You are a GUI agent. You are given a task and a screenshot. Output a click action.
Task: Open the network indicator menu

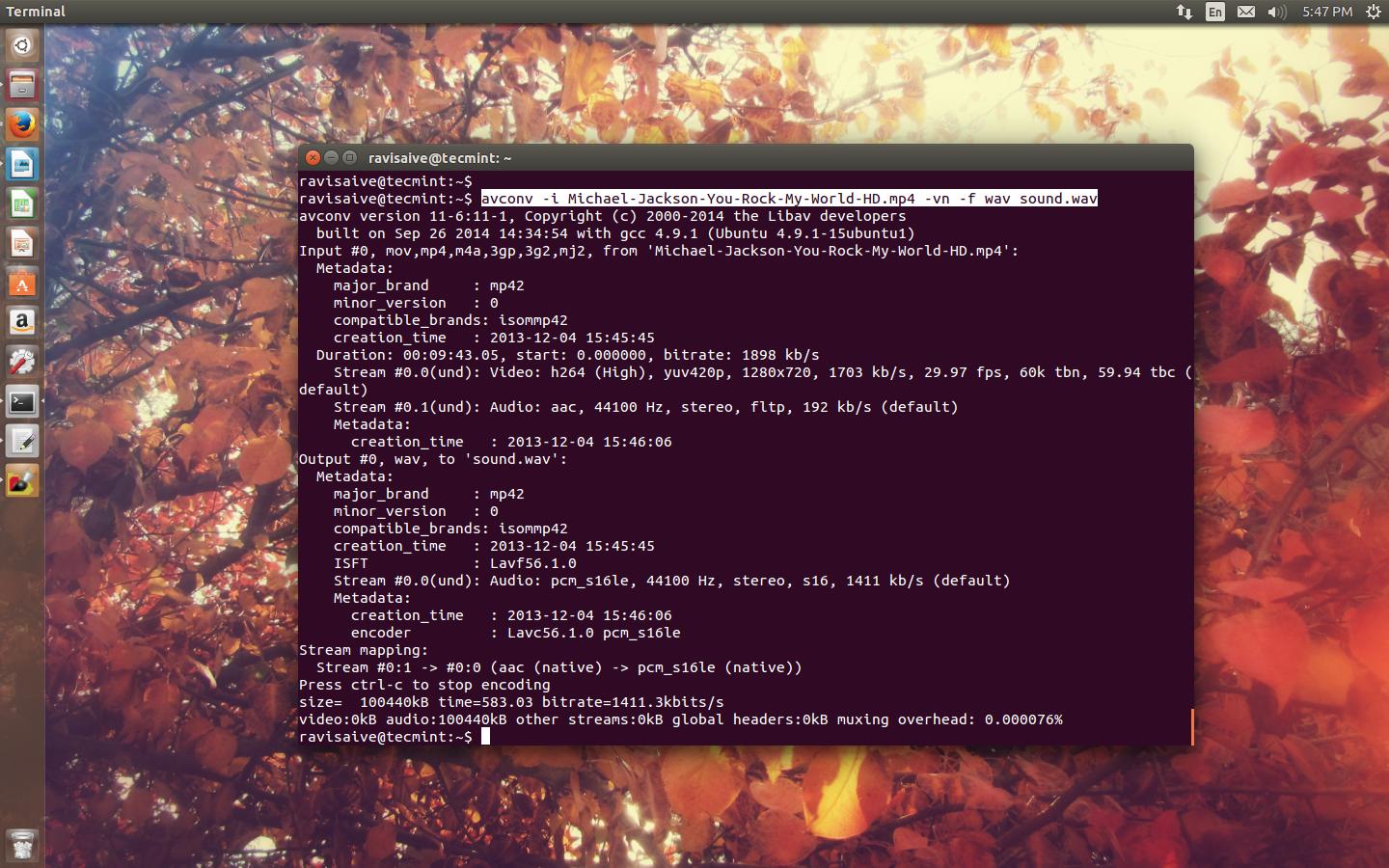[1184, 12]
